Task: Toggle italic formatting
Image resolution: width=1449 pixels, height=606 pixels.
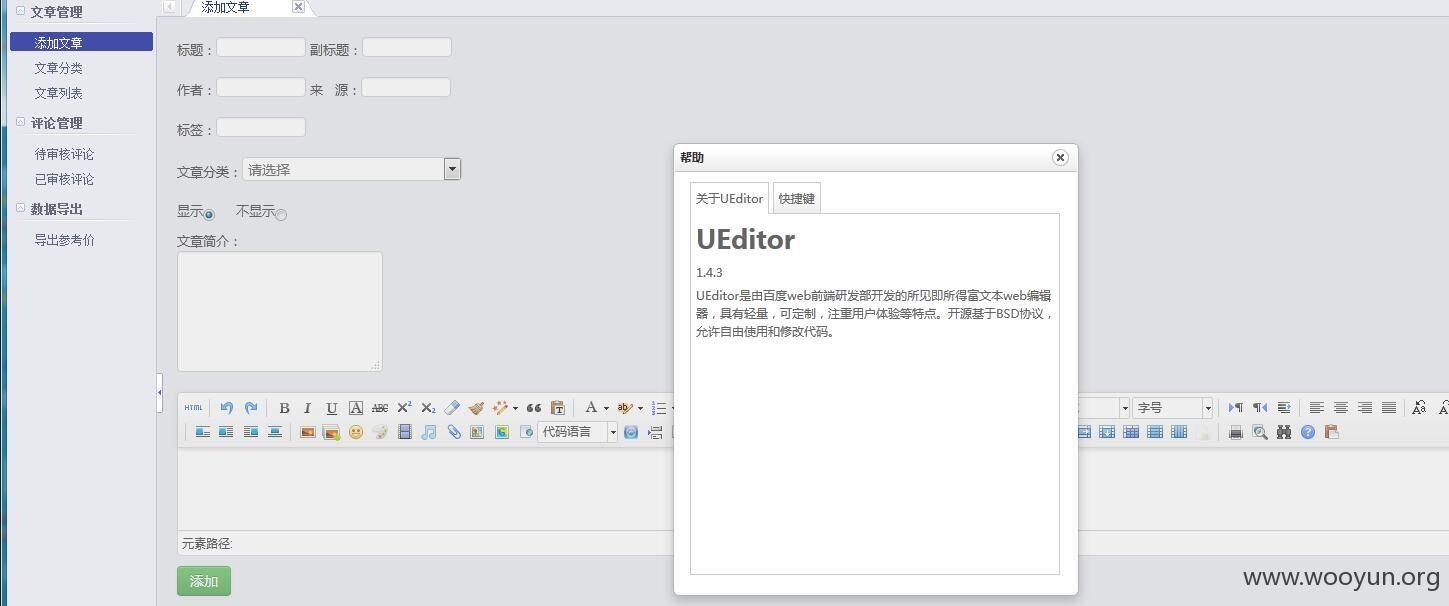Action: click(307, 407)
